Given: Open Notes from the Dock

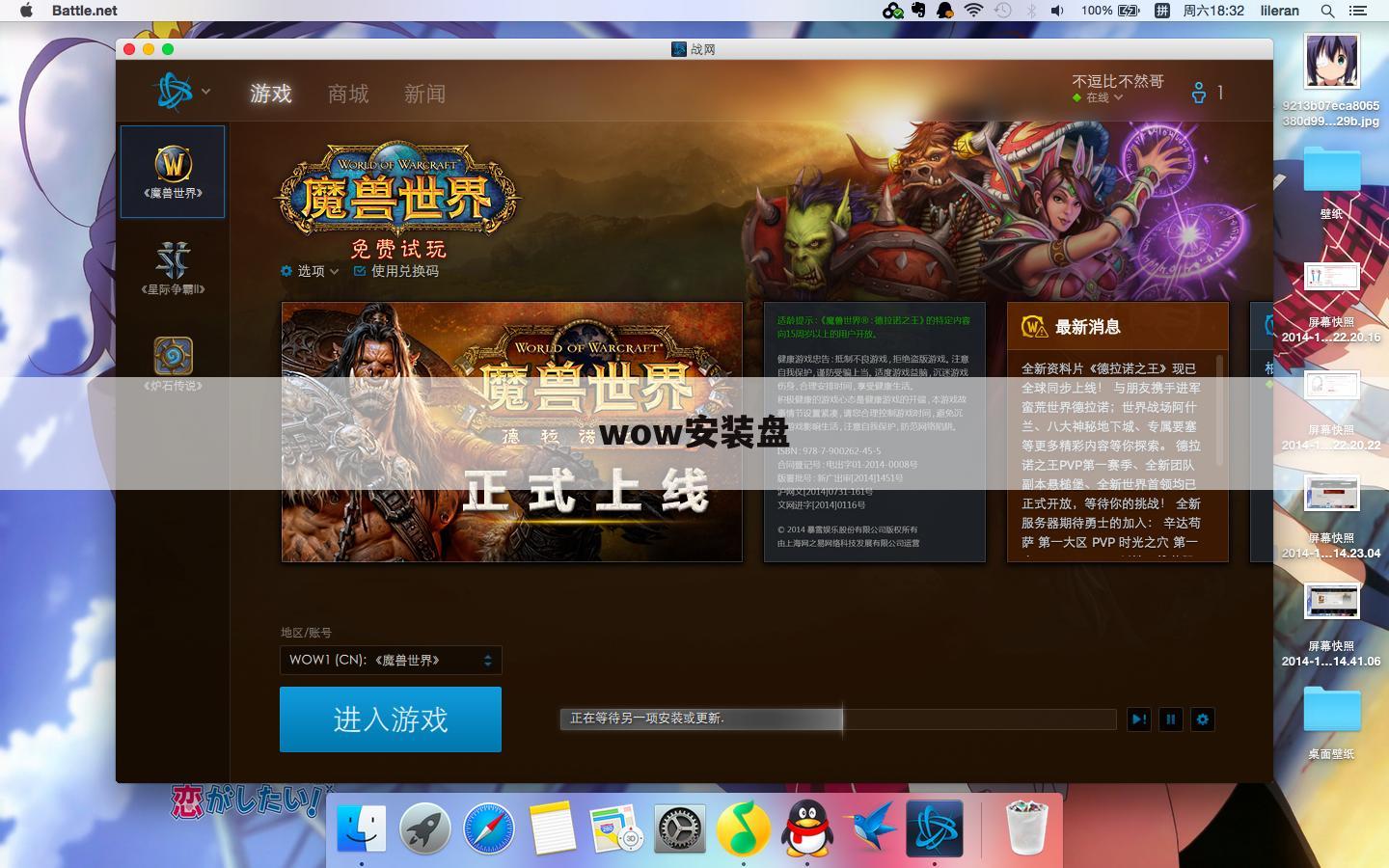Looking at the screenshot, I should coord(553,828).
